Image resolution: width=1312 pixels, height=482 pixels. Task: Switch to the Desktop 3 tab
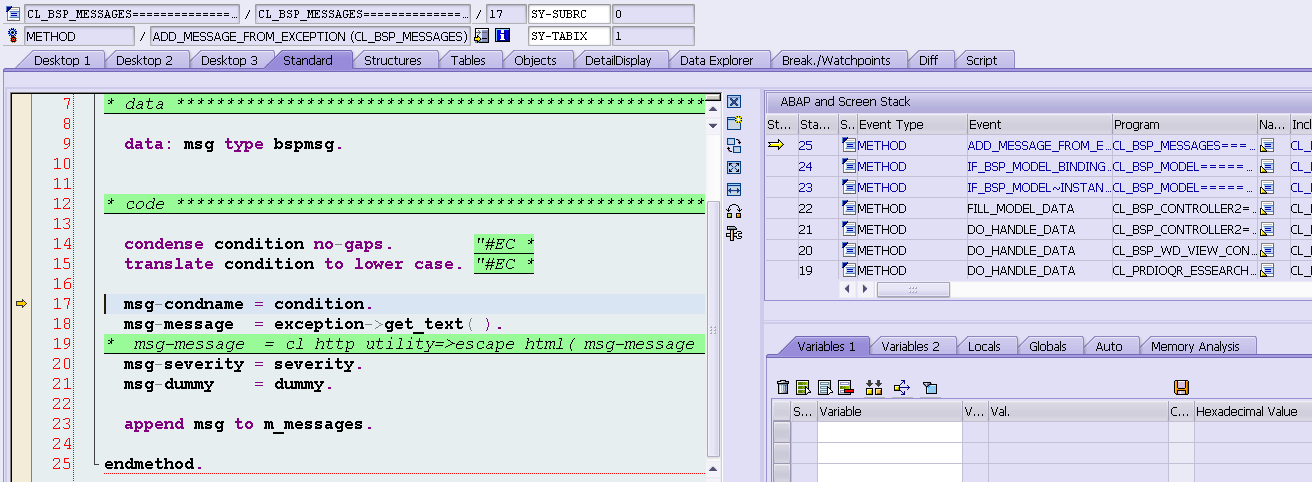tap(229, 60)
